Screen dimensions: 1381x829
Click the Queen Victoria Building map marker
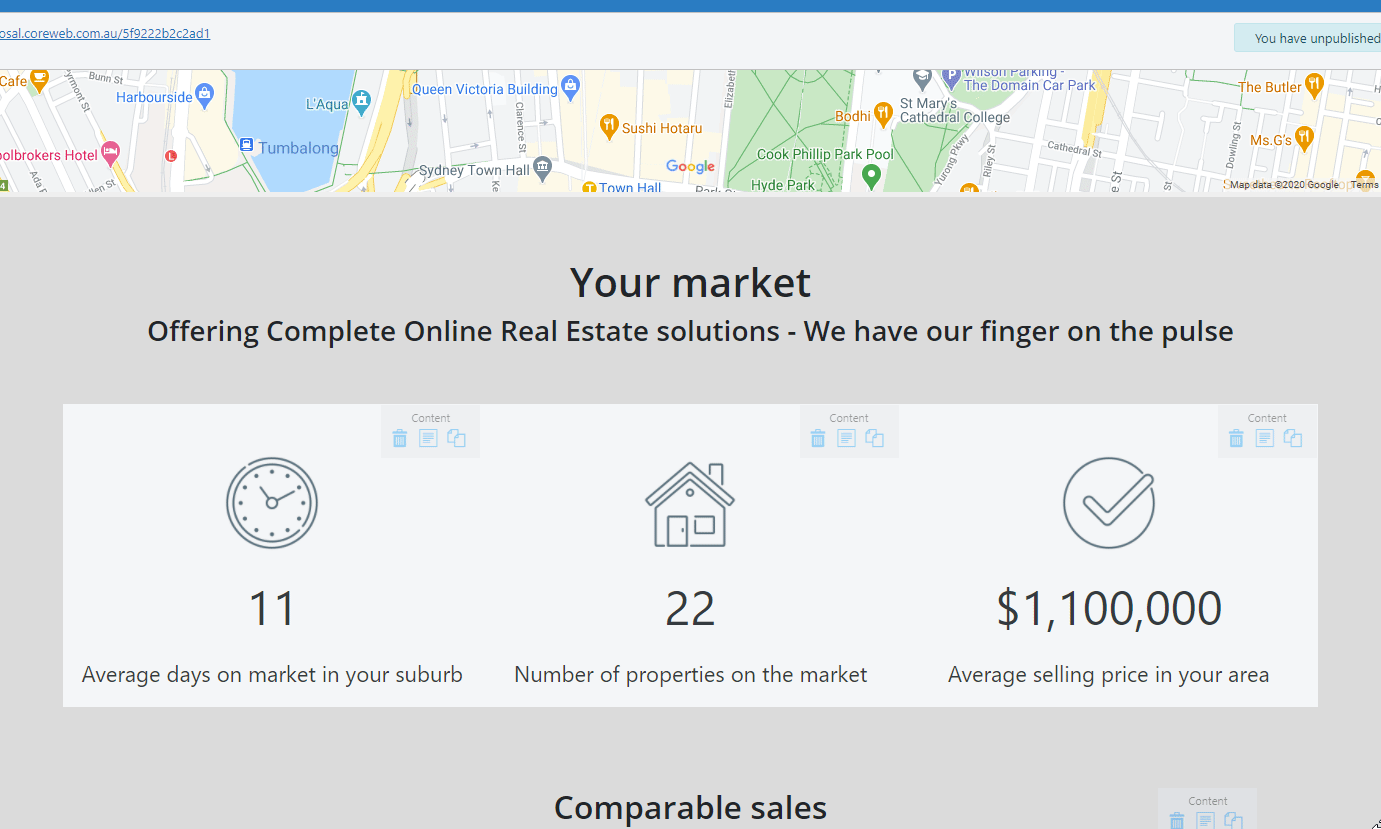(570, 85)
